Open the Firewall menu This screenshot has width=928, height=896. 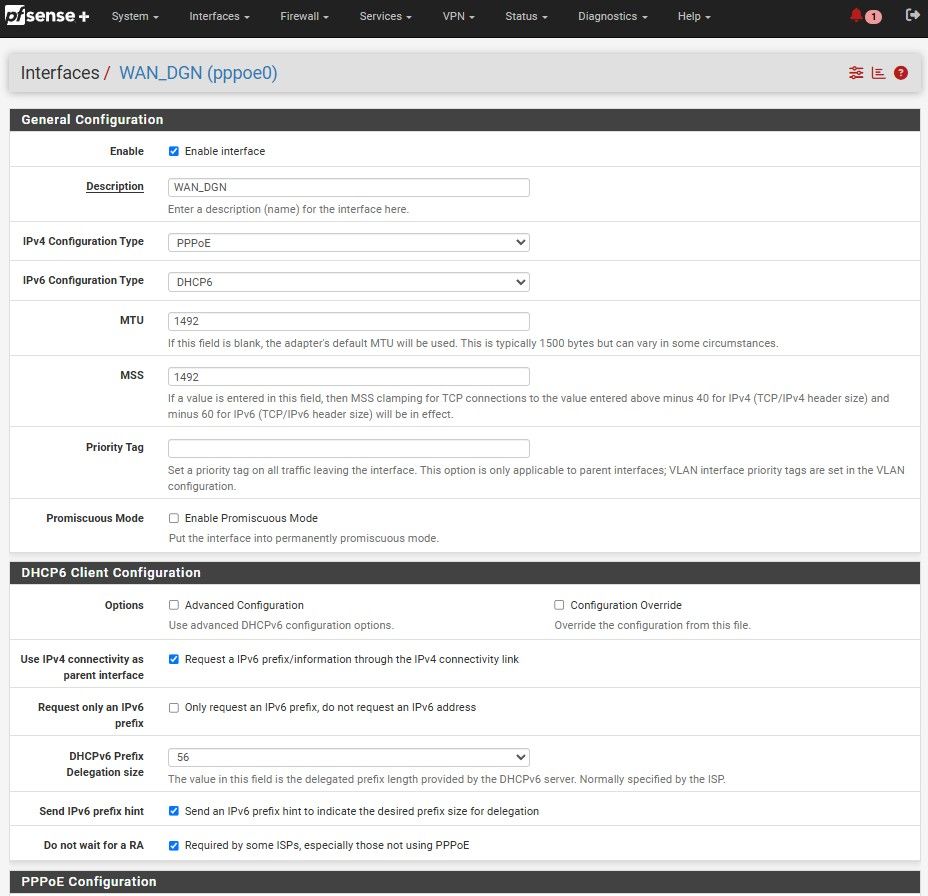304,17
